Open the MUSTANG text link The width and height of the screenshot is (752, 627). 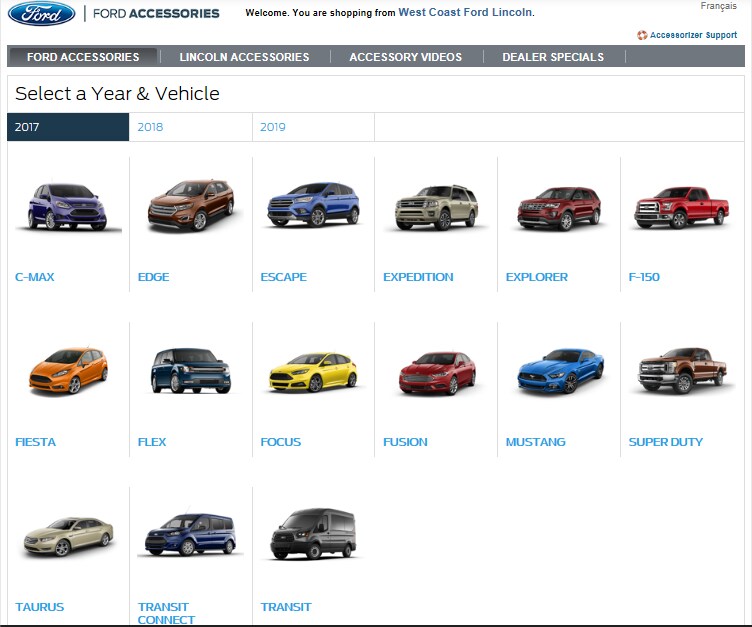click(536, 442)
